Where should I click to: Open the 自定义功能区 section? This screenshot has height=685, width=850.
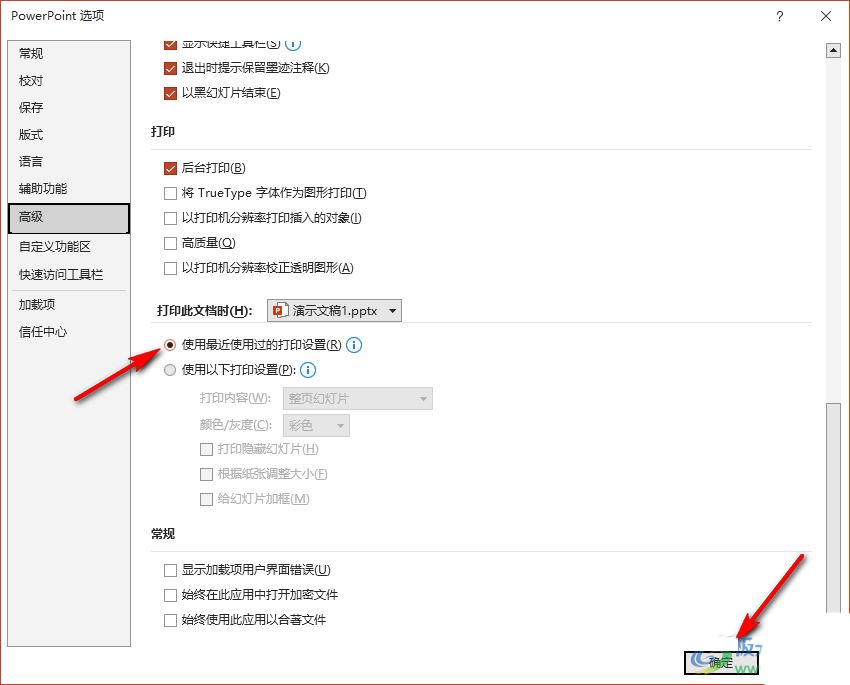click(x=55, y=246)
